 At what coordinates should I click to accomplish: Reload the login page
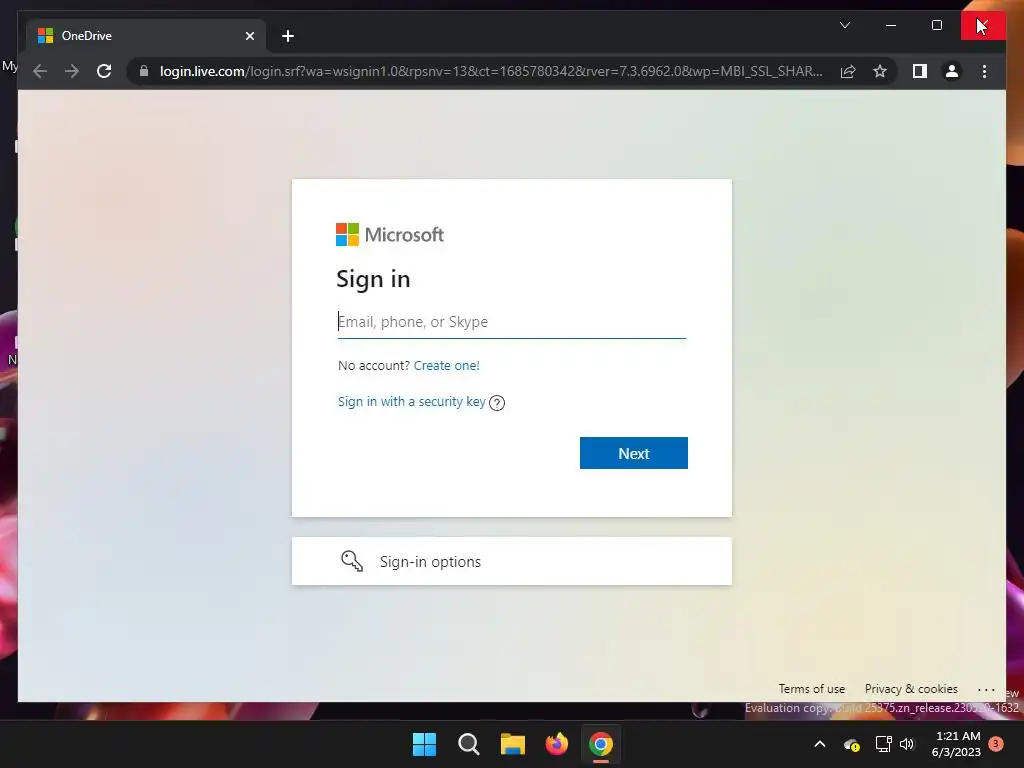click(104, 71)
